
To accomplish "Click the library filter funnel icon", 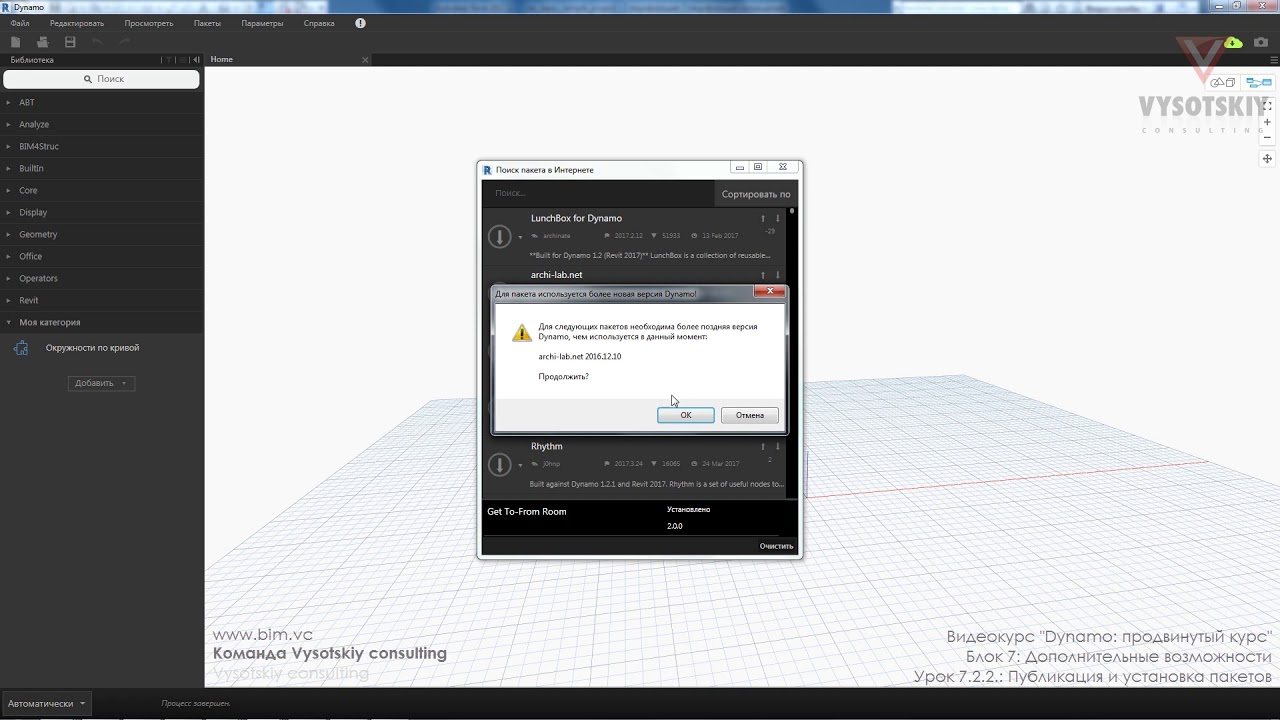I will coord(169,60).
